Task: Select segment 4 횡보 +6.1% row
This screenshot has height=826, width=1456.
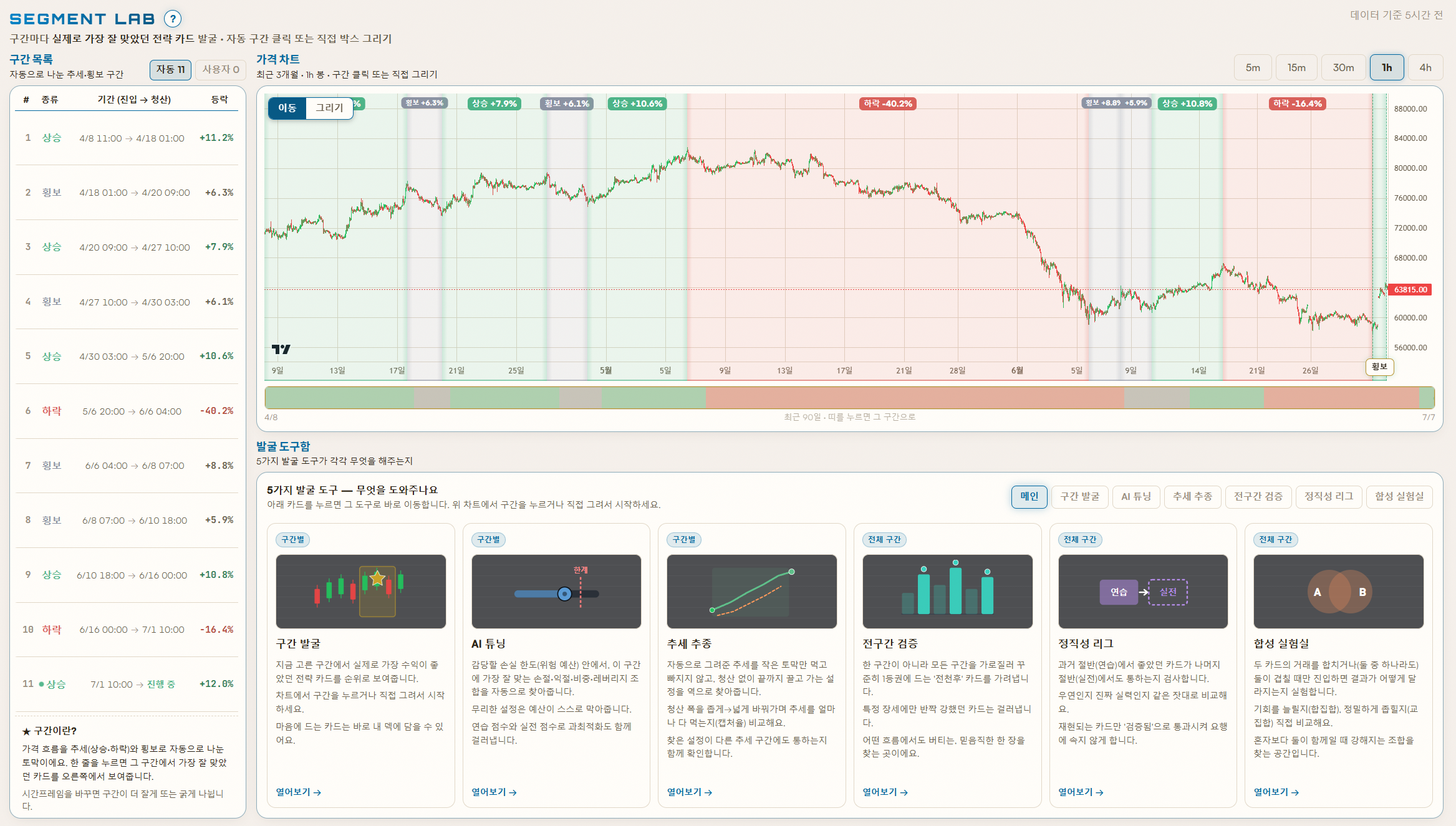Action: [x=127, y=302]
